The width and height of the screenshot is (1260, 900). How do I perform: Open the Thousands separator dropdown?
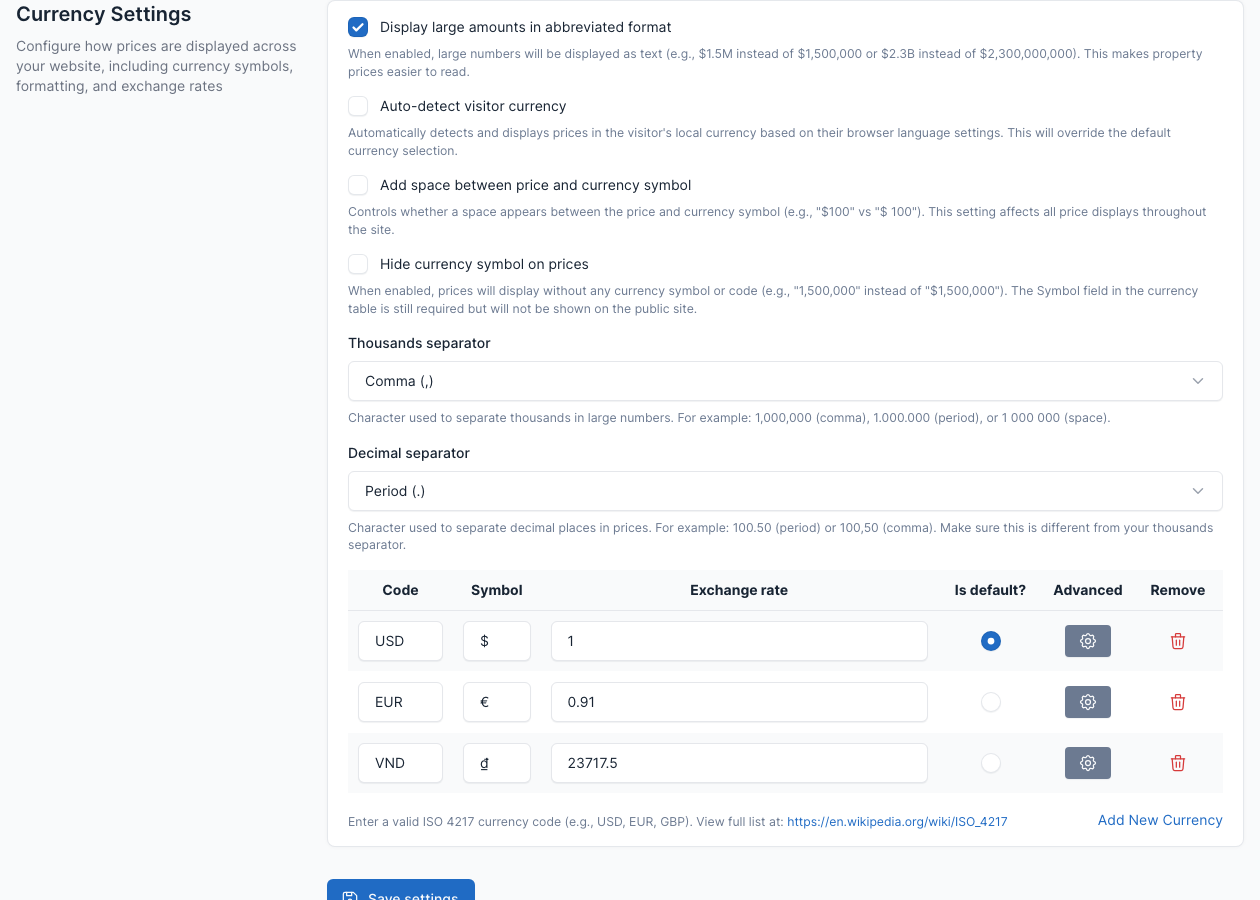[785, 381]
